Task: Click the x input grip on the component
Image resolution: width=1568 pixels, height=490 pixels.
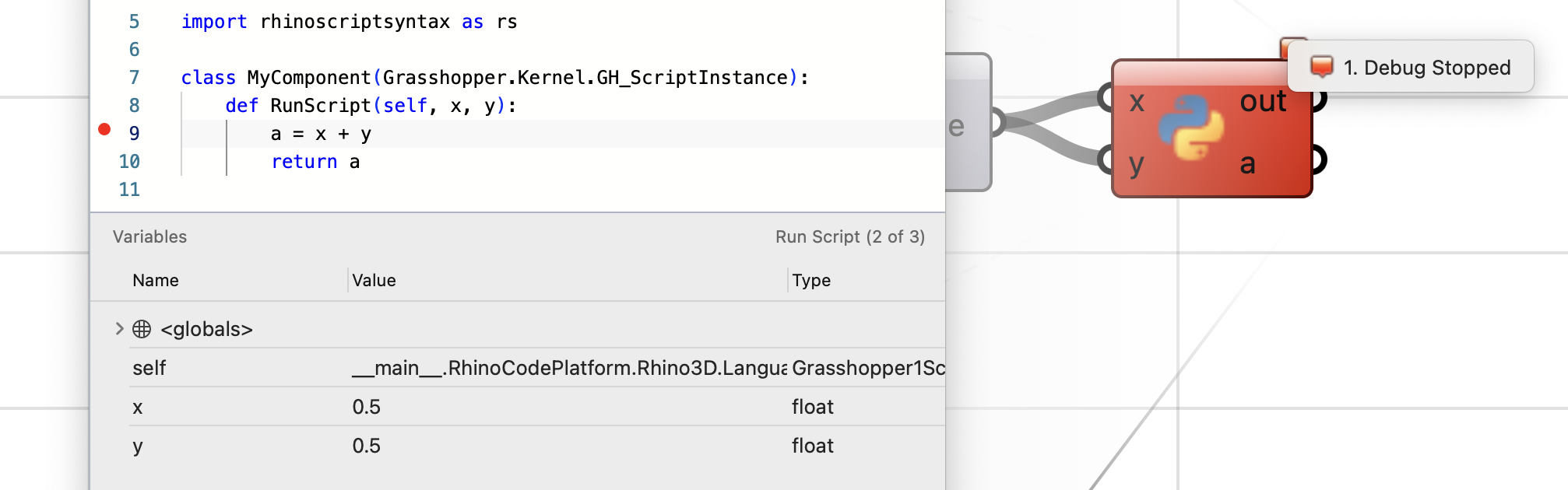Action: (x=1105, y=98)
